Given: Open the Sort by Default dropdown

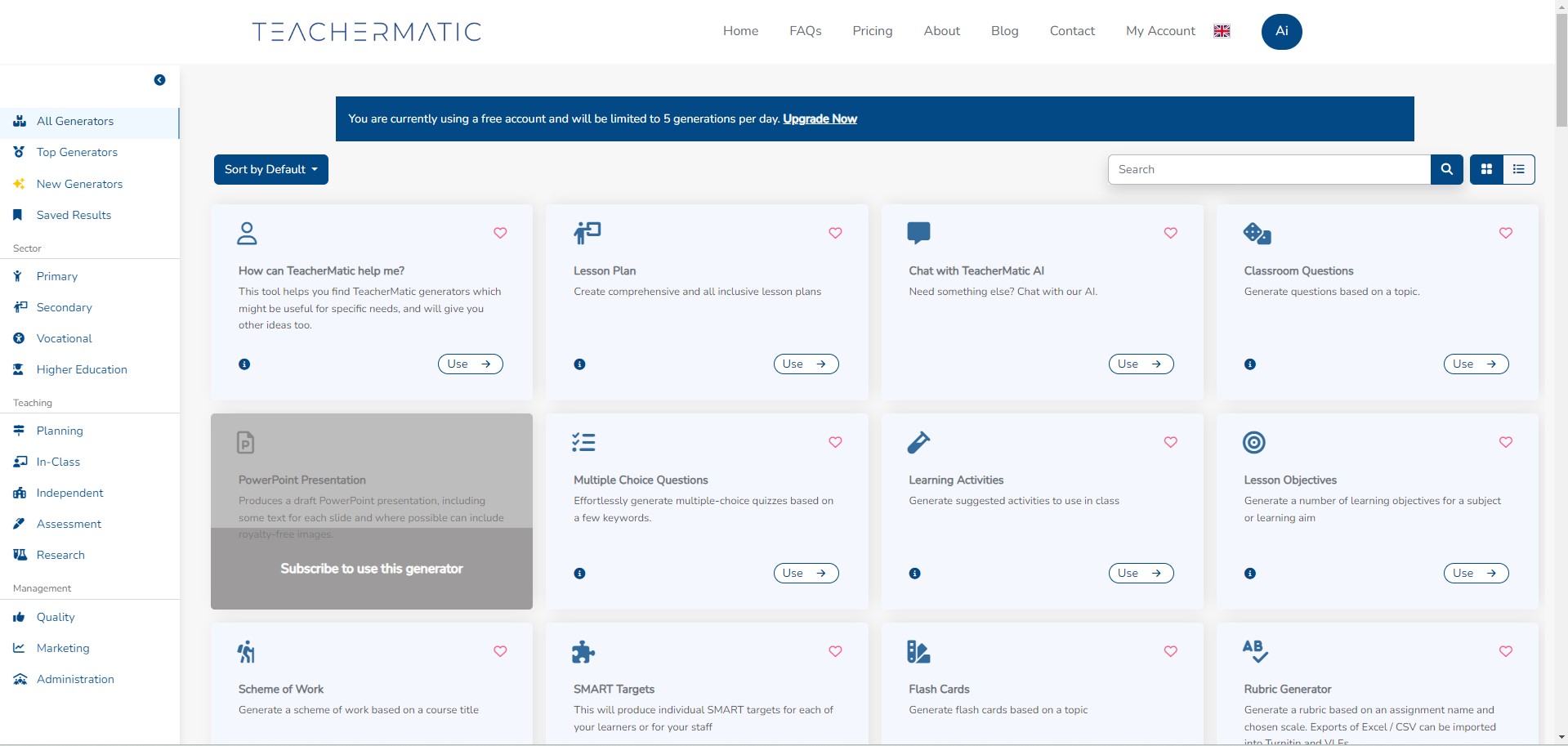Looking at the screenshot, I should [x=271, y=169].
